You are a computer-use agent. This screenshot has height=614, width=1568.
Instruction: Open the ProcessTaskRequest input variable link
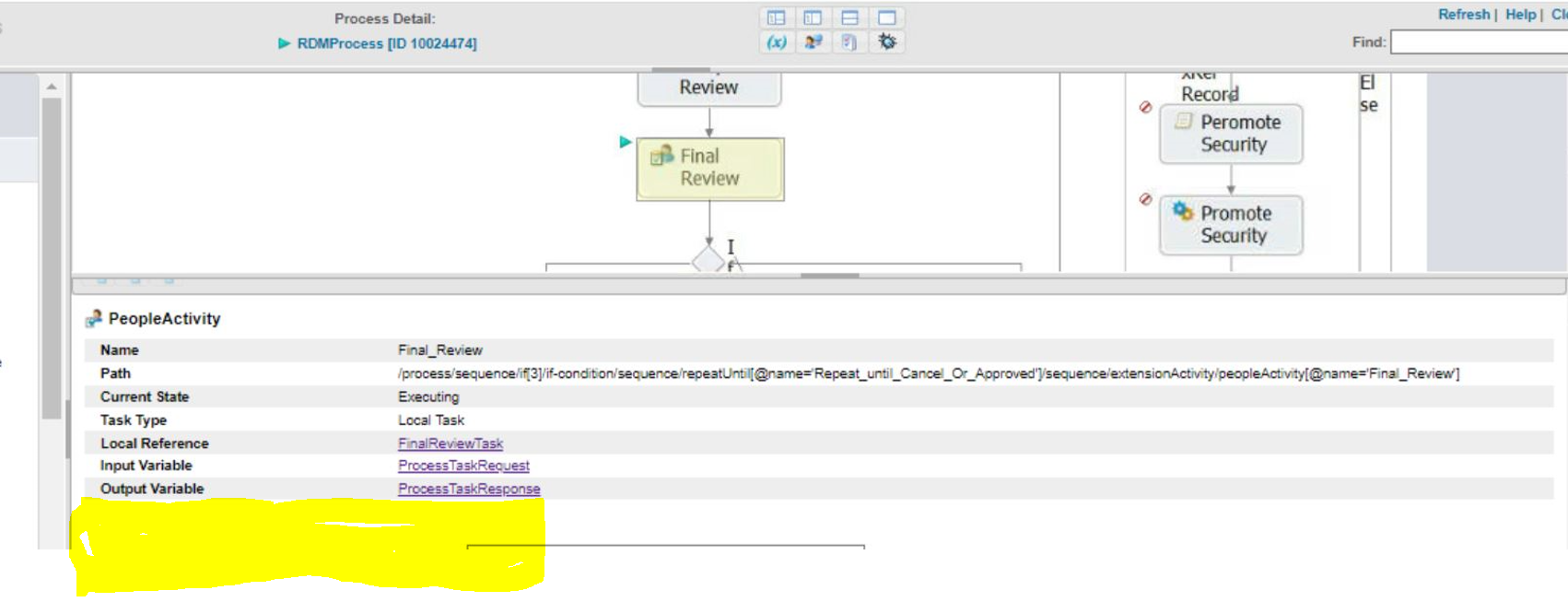tap(463, 466)
